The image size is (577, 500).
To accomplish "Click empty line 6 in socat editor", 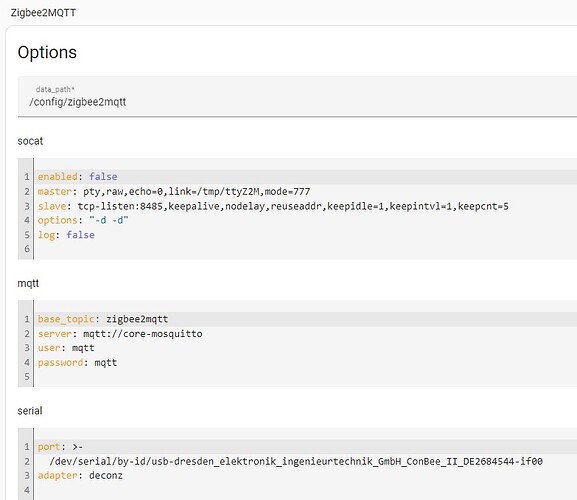I will 305,249.
